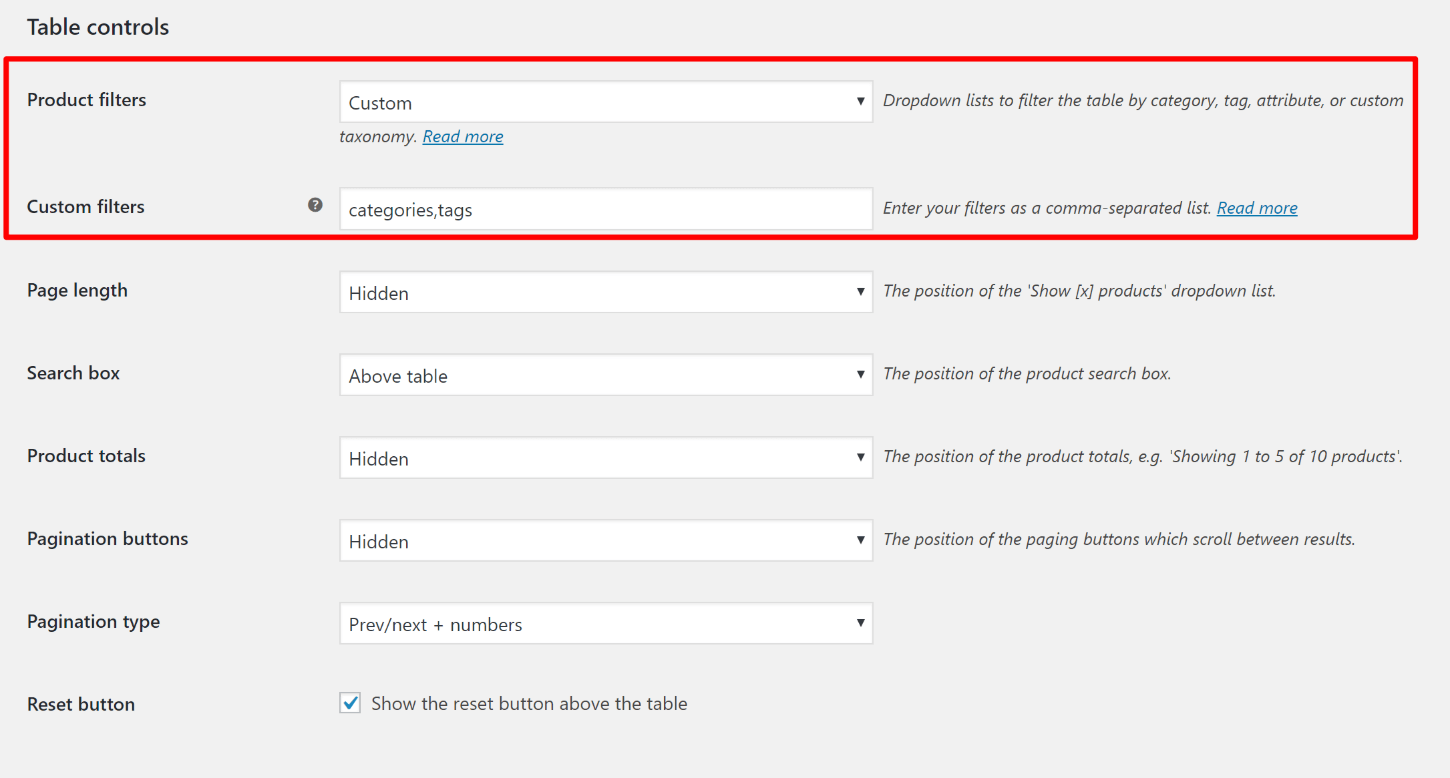Image resolution: width=1450 pixels, height=778 pixels.
Task: Click the Product filters dropdown arrow
Action: click(860, 102)
